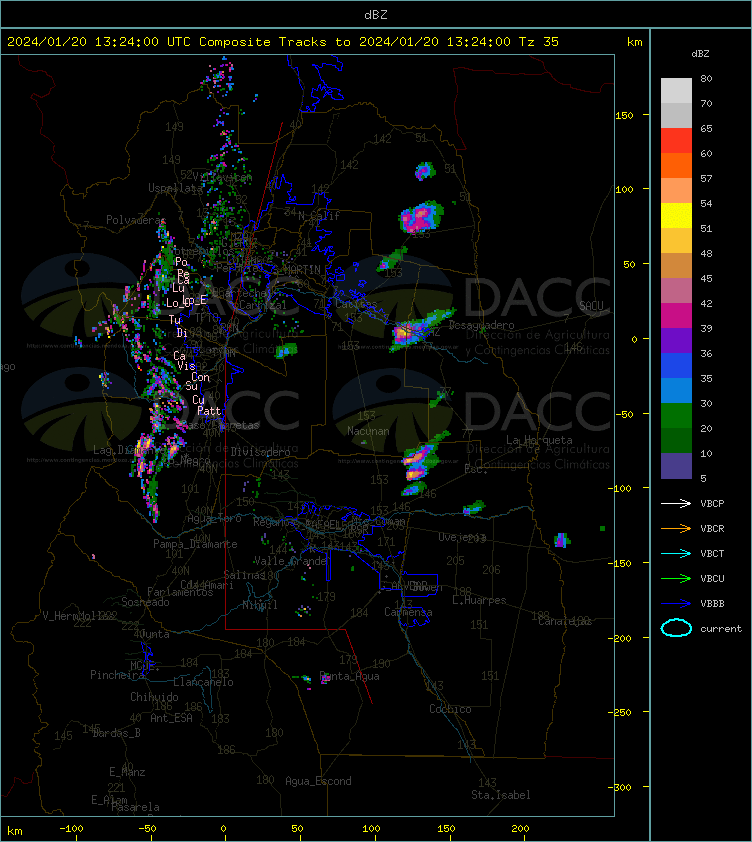752x842 pixels.
Task: Click the 'dBZ' heading above the color scale
Action: coord(700,54)
